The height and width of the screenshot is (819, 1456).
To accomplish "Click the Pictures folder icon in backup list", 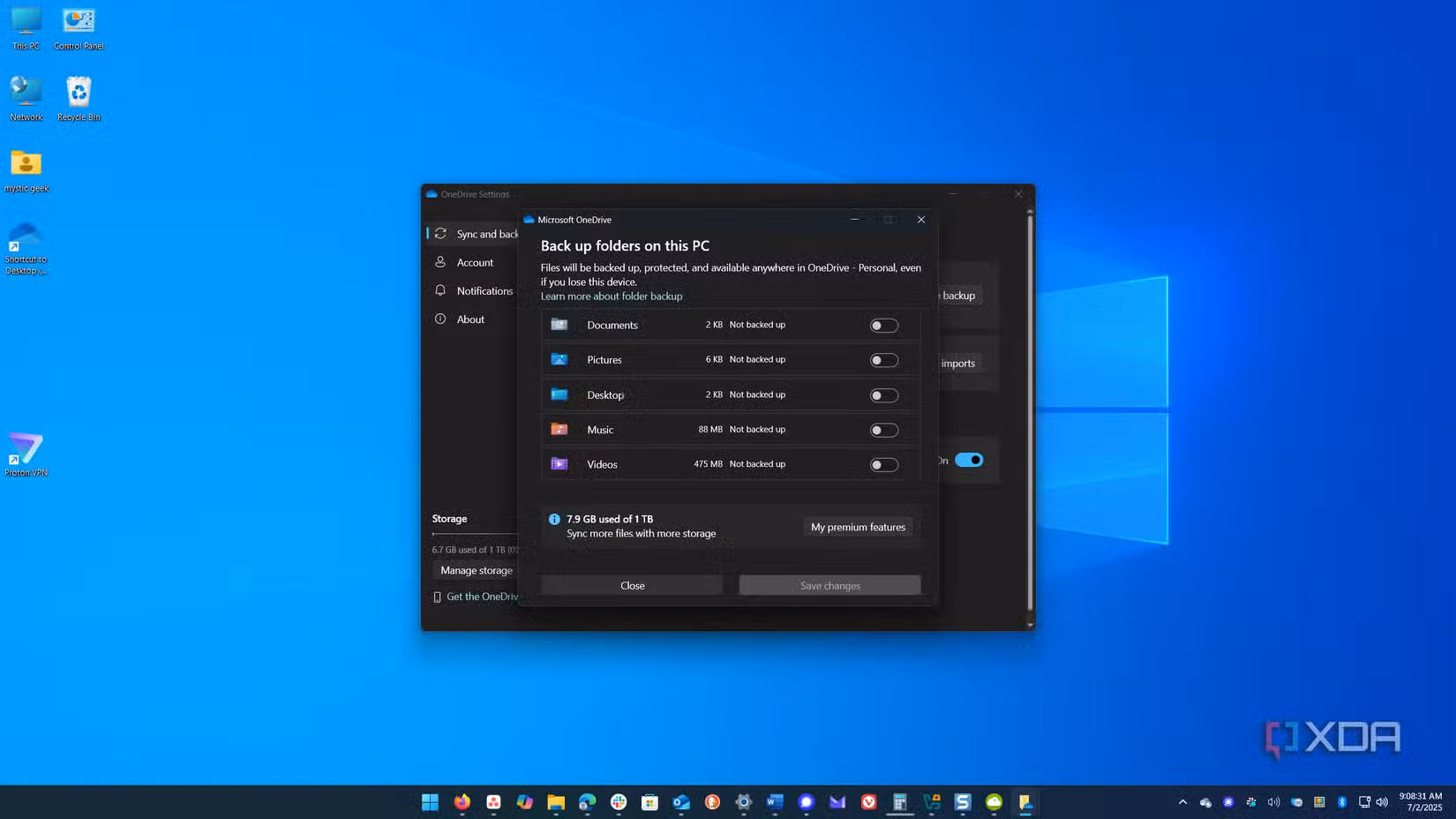I will [559, 359].
